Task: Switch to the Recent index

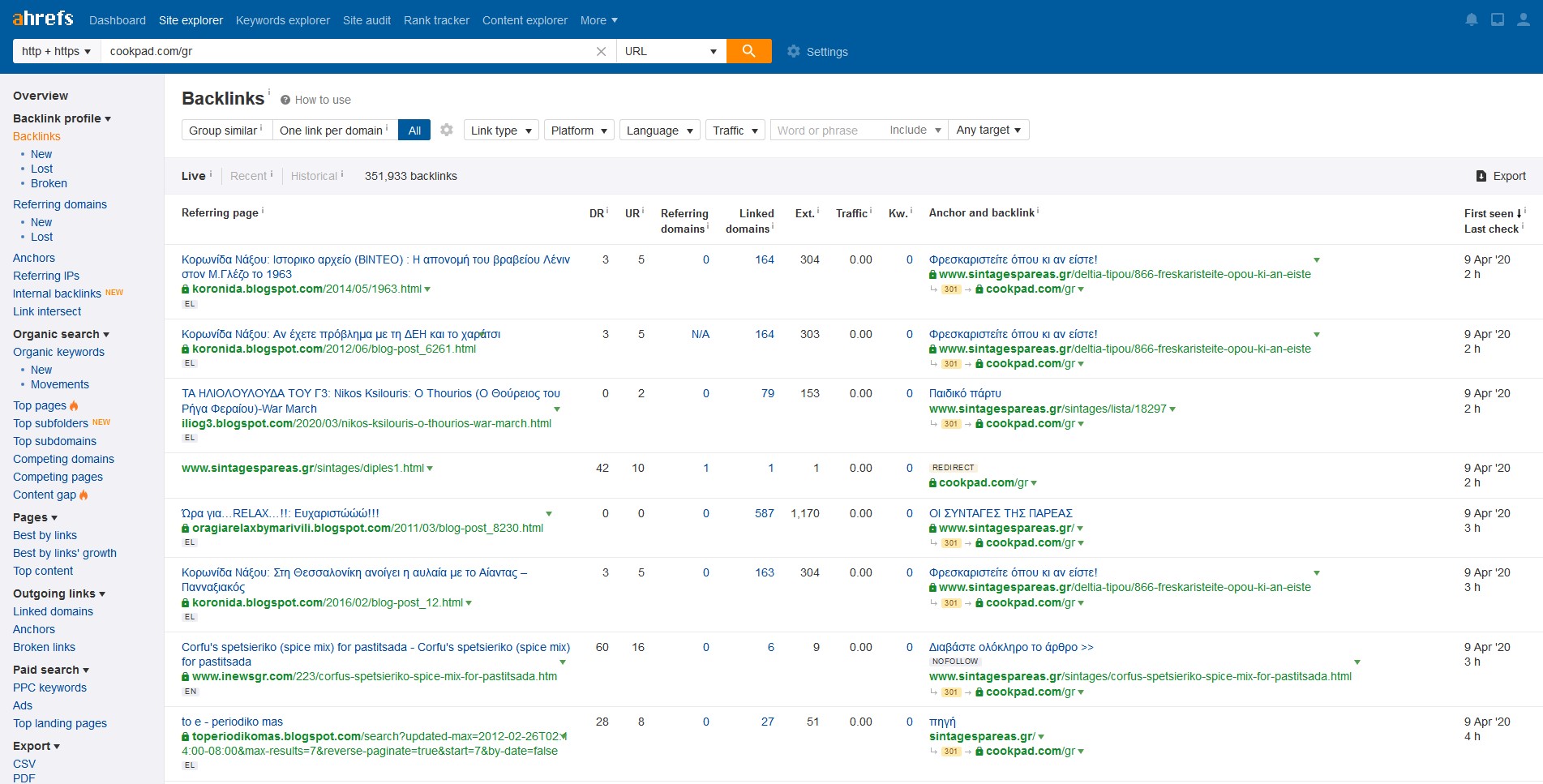Action: pyautogui.click(x=248, y=176)
